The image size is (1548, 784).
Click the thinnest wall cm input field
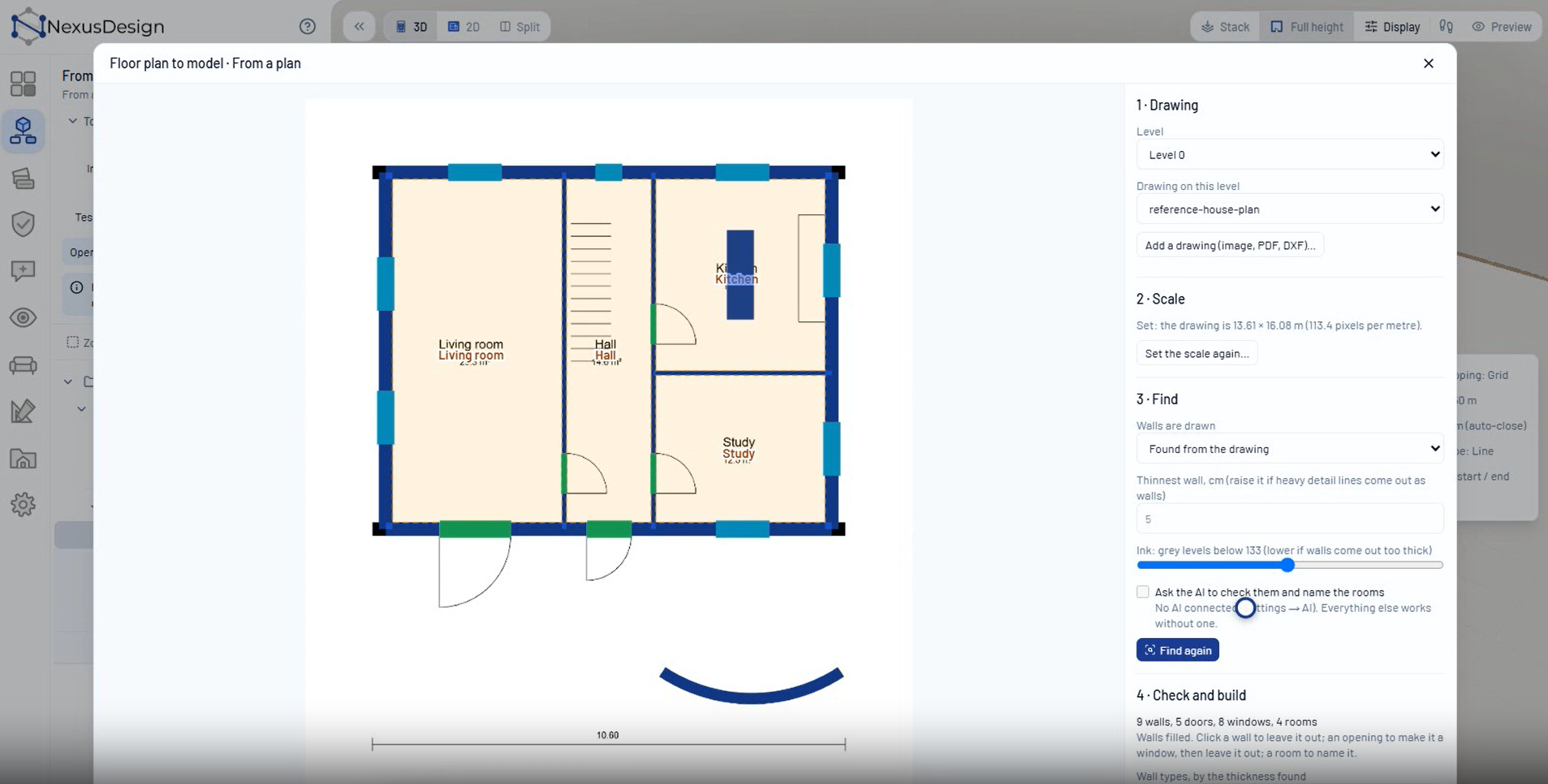1290,519
